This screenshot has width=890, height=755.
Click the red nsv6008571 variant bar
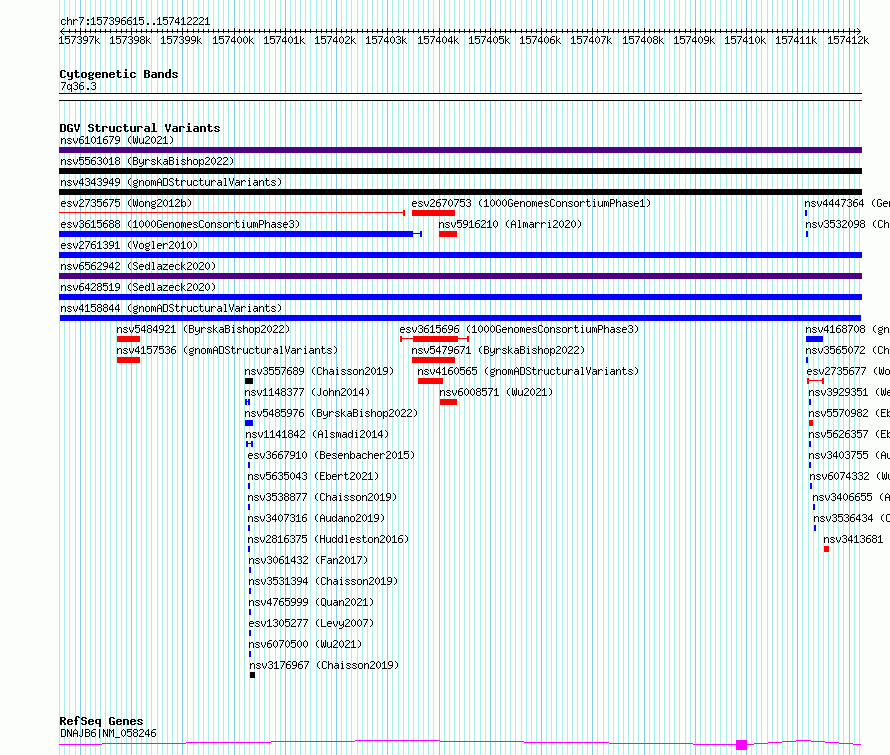tap(448, 402)
